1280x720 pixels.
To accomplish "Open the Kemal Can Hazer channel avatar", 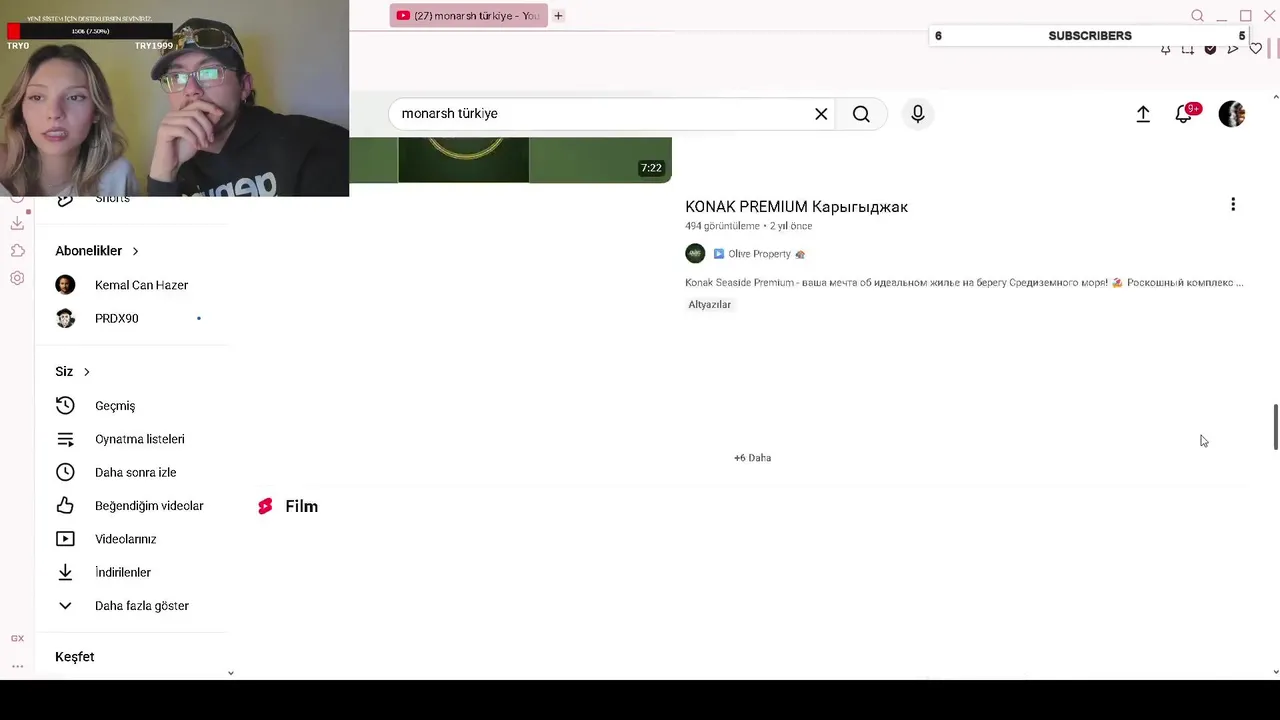I will pos(65,285).
